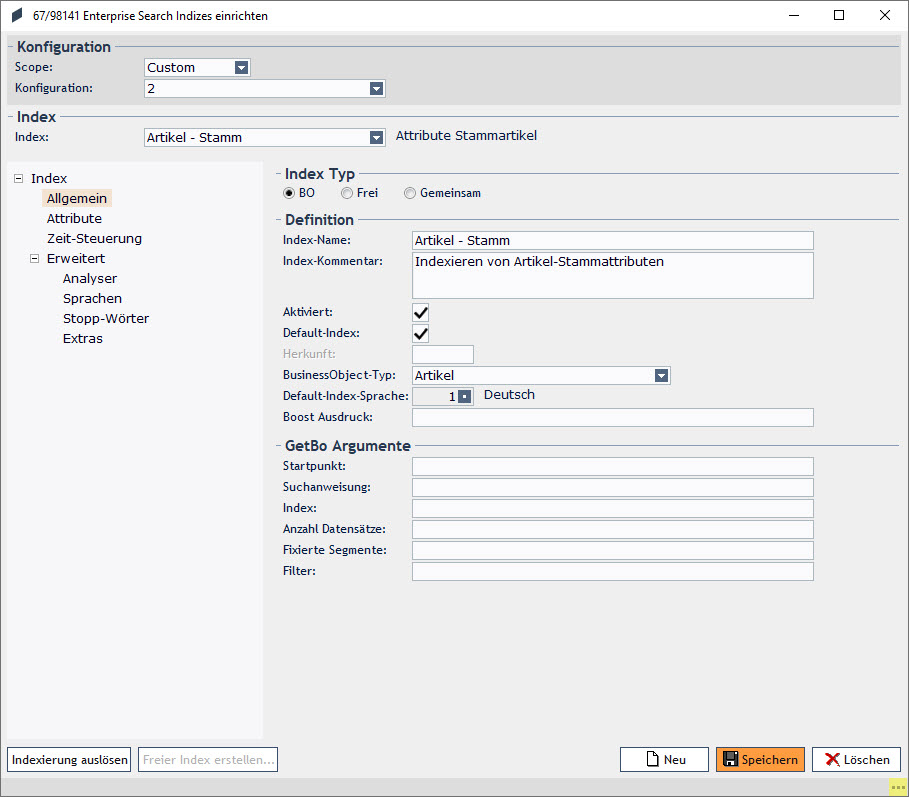Click the Filter input field
This screenshot has width=909, height=797.
click(x=613, y=571)
